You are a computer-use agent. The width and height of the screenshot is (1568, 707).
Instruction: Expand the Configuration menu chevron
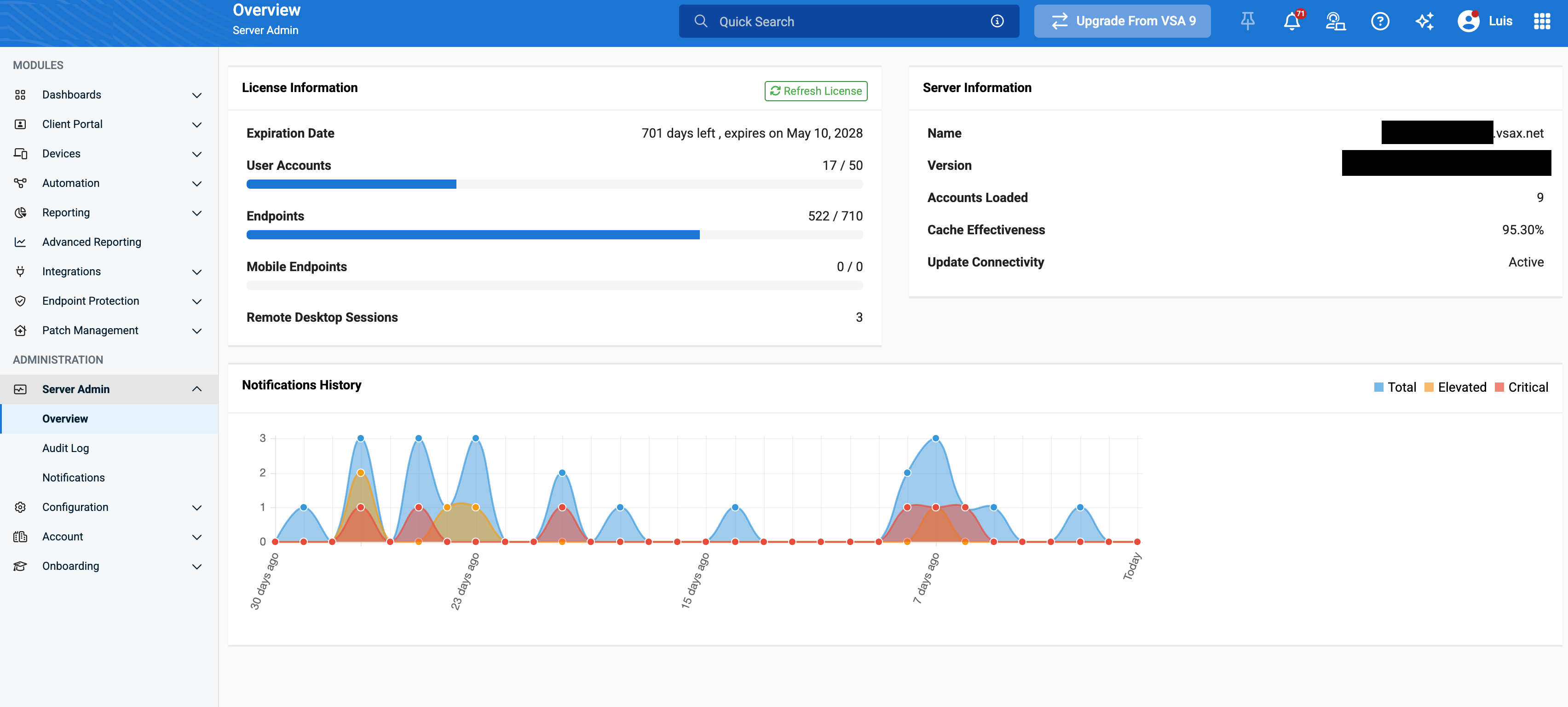click(196, 507)
